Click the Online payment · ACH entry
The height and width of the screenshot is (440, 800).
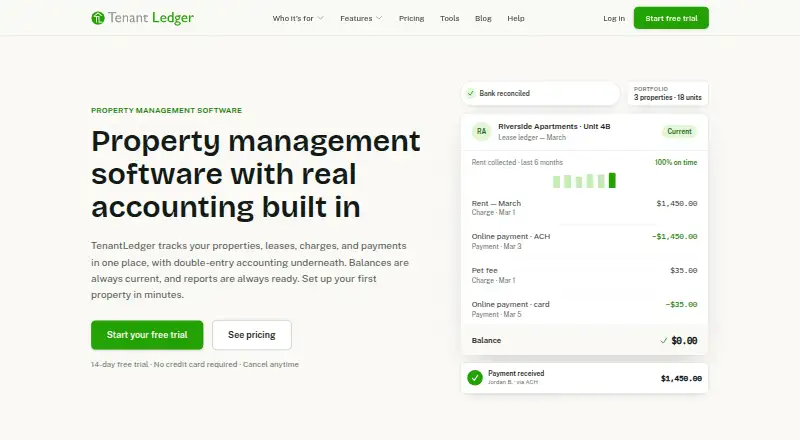pos(511,236)
